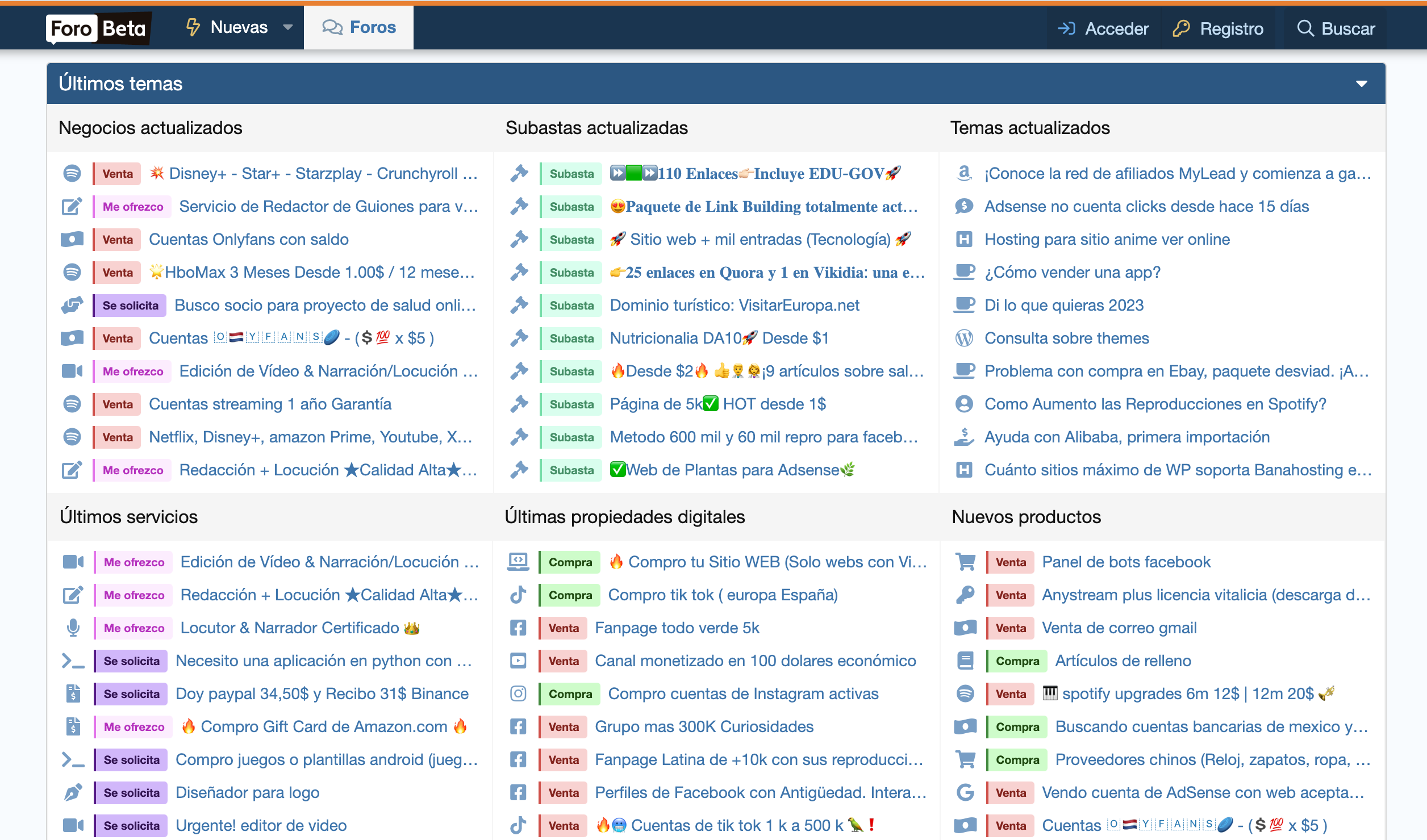
Task: Click gavel icon beside 110 Enlaces auction
Action: tap(519, 173)
